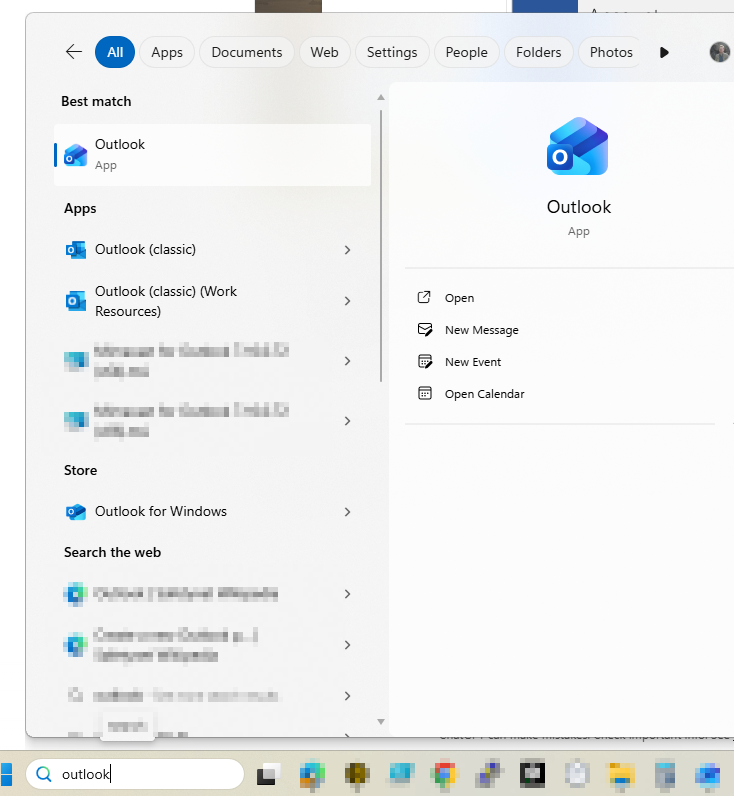Screen dimensions: 734x796
Task: Open the Outlook best match result
Action: click(x=212, y=154)
